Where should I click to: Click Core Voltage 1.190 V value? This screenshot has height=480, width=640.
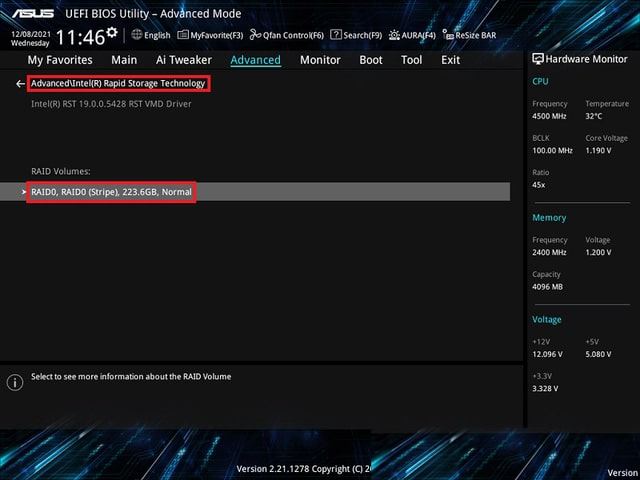598,151
